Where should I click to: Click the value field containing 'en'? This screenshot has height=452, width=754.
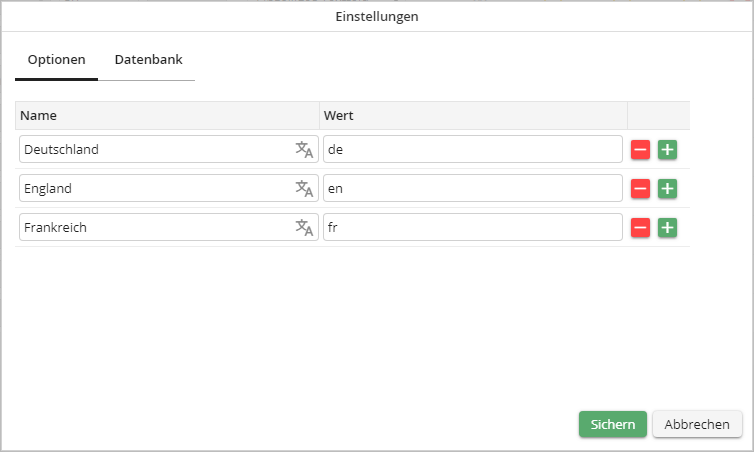472,189
